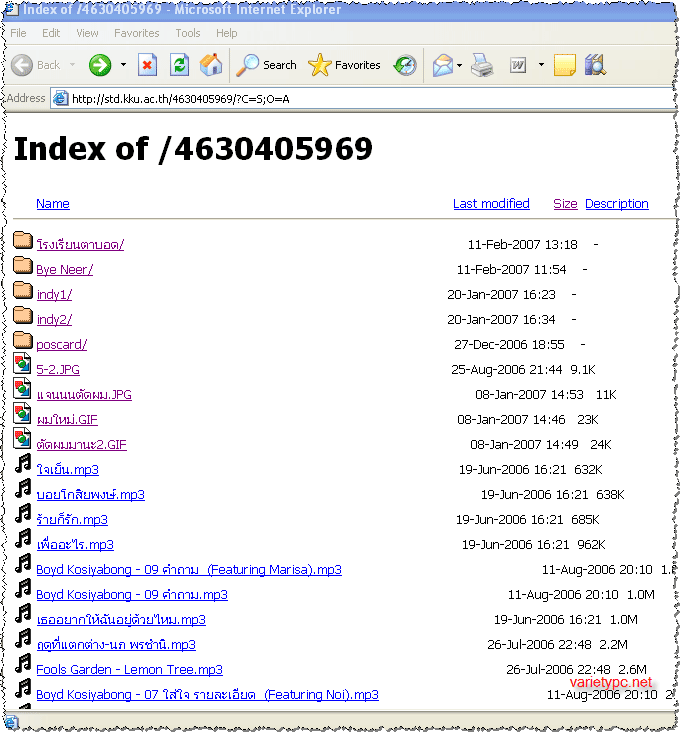Open the History toolbar icon
Screen dimensions: 680x732
405,65
